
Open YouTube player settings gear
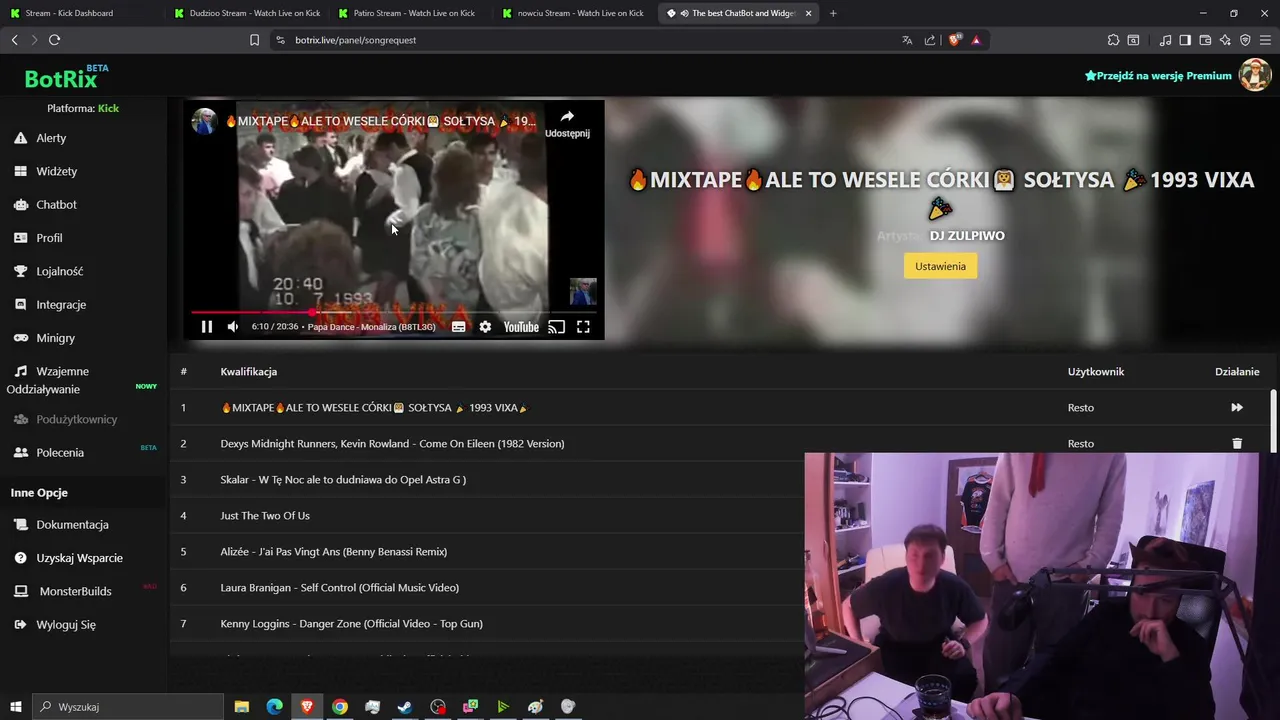point(485,327)
